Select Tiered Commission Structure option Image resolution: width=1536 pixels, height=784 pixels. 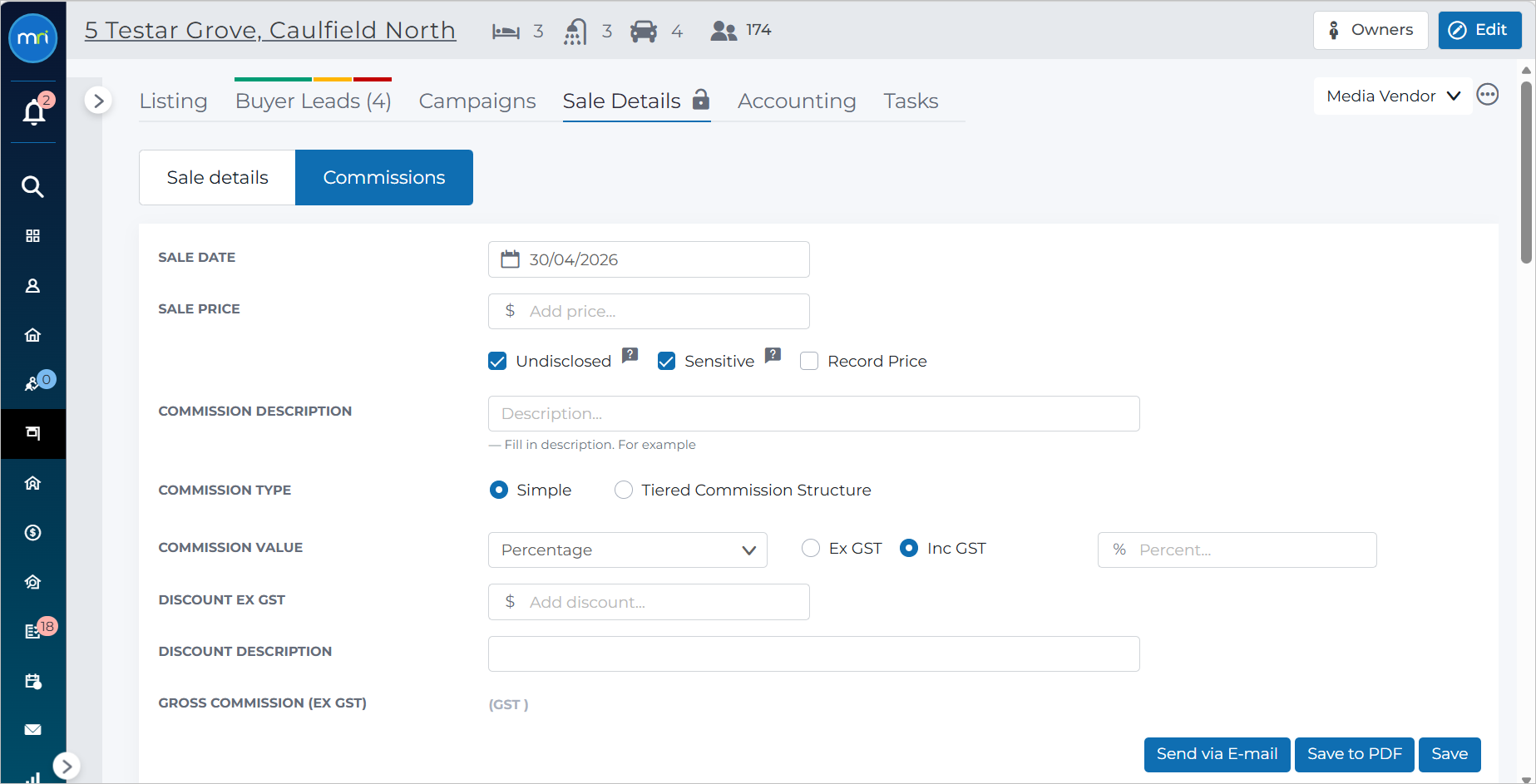click(624, 490)
